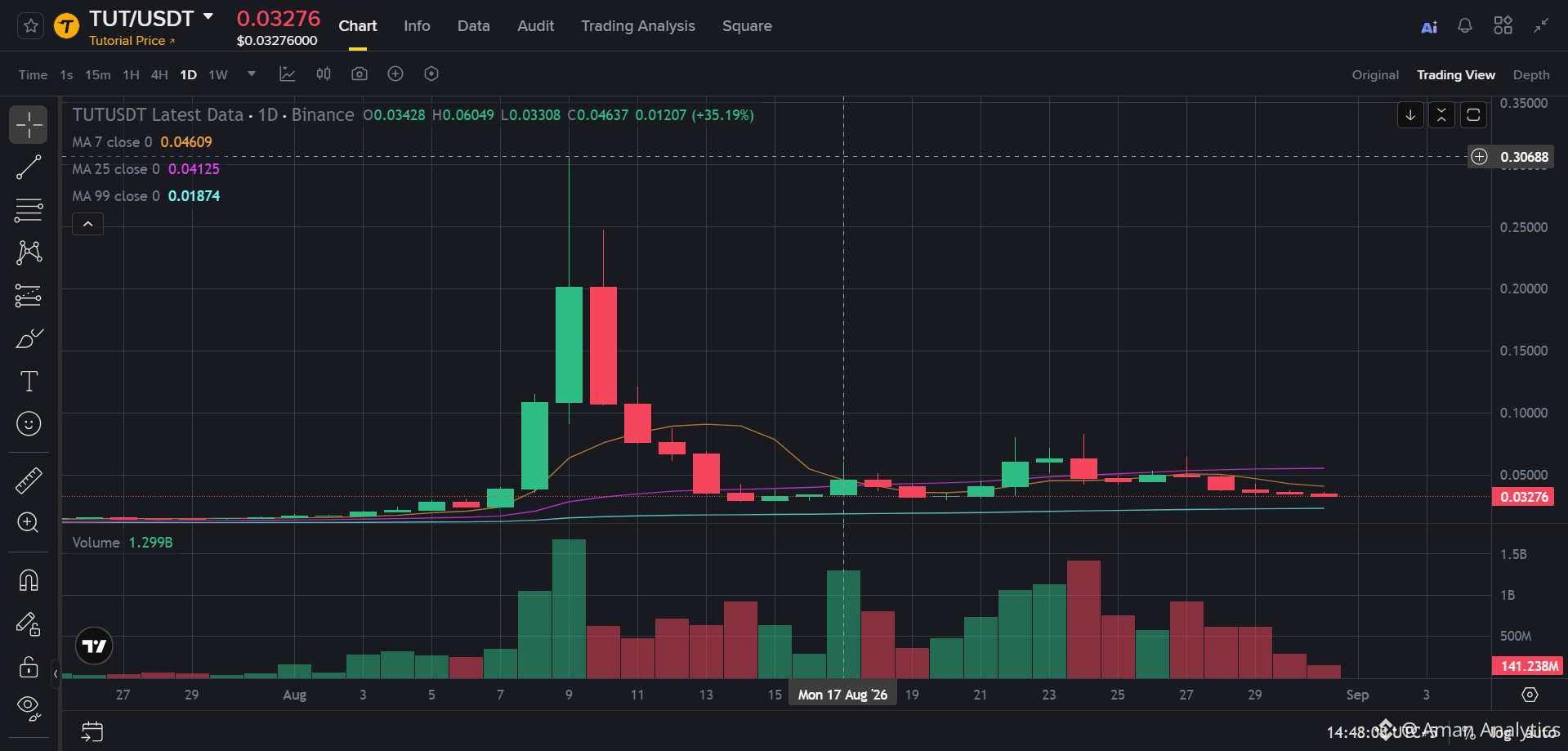The width and height of the screenshot is (1568, 751).
Task: Select the 4H interval
Action: coord(159,74)
